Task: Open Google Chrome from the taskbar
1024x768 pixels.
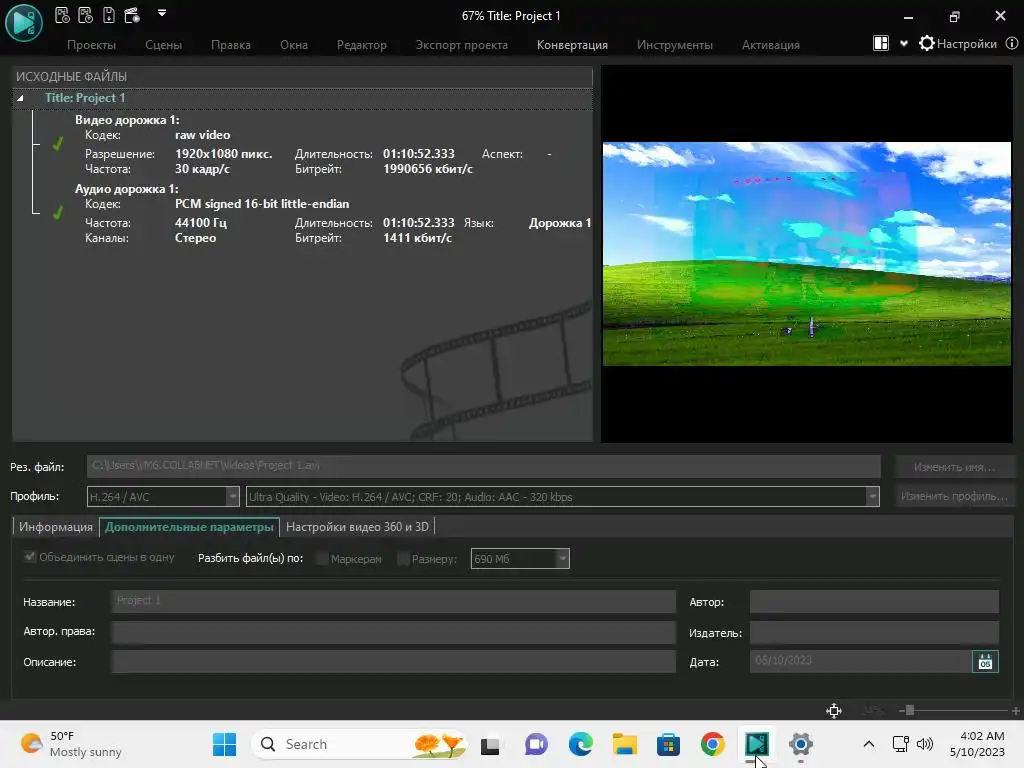Action: pyautogui.click(x=712, y=744)
